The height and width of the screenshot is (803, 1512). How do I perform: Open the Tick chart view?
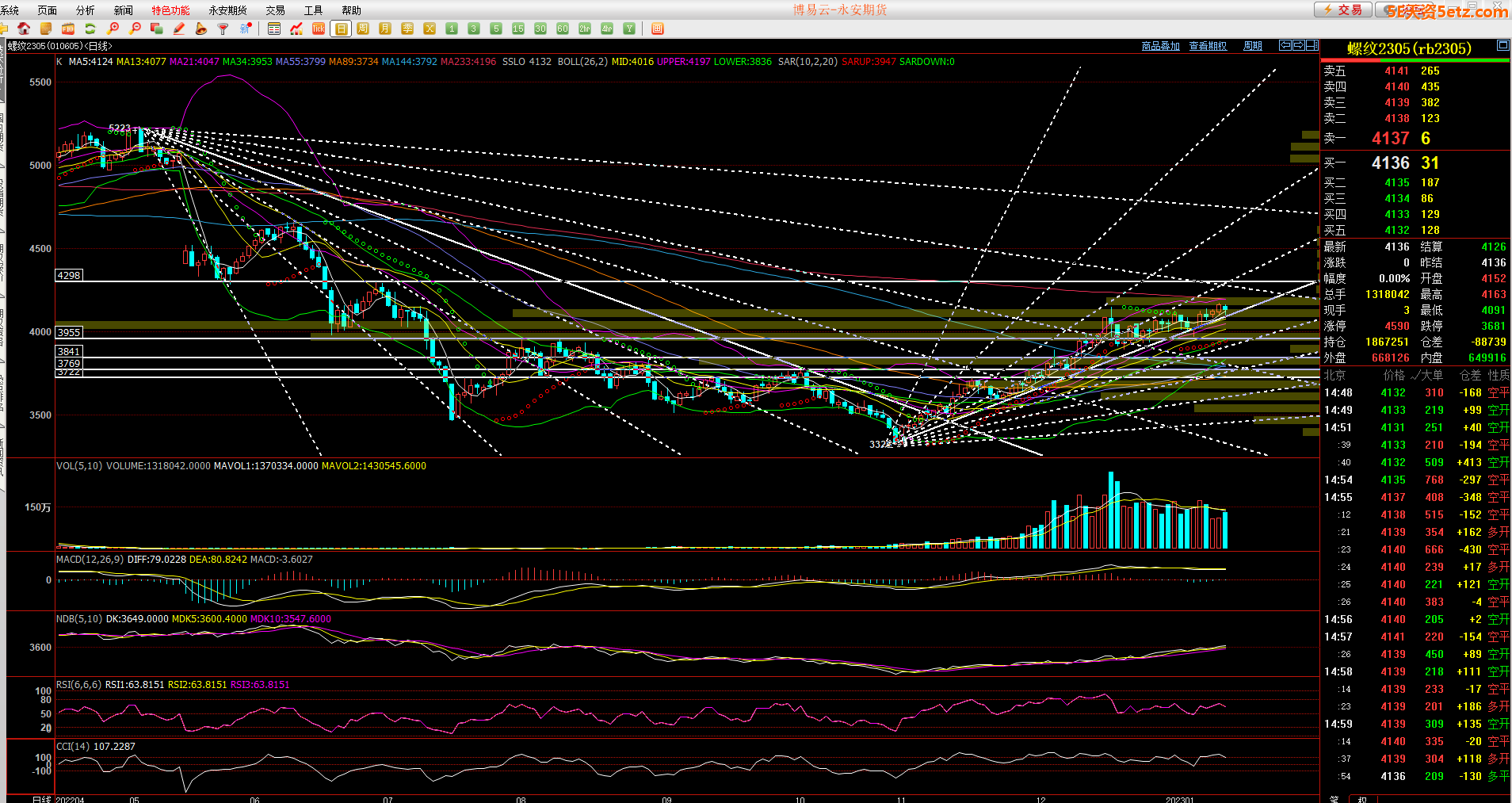click(319, 29)
